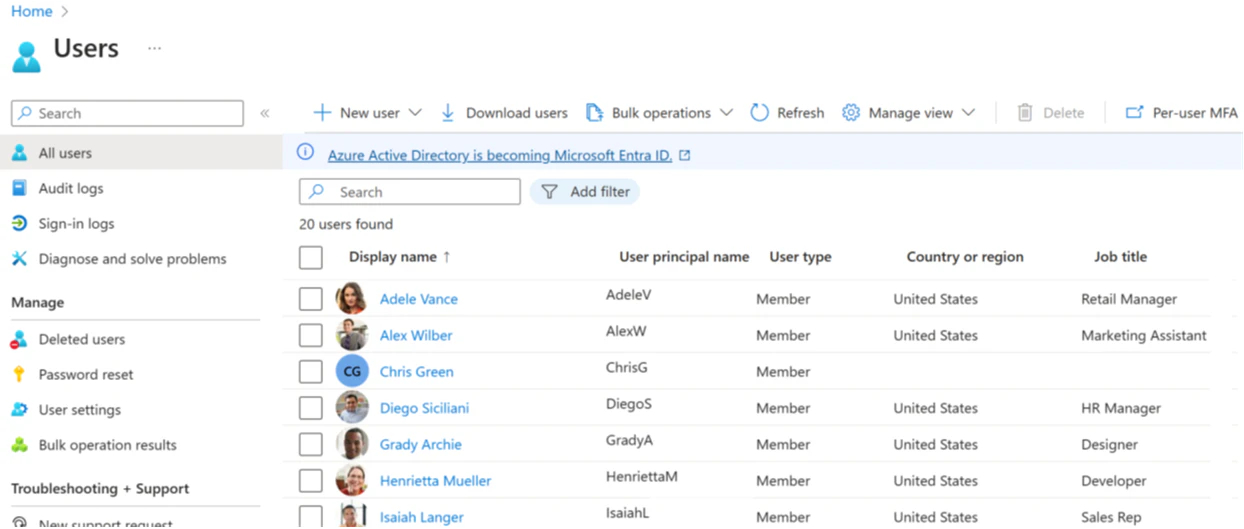Click Marketing Assistant job title cell
1244x529 pixels.
click(1144, 335)
